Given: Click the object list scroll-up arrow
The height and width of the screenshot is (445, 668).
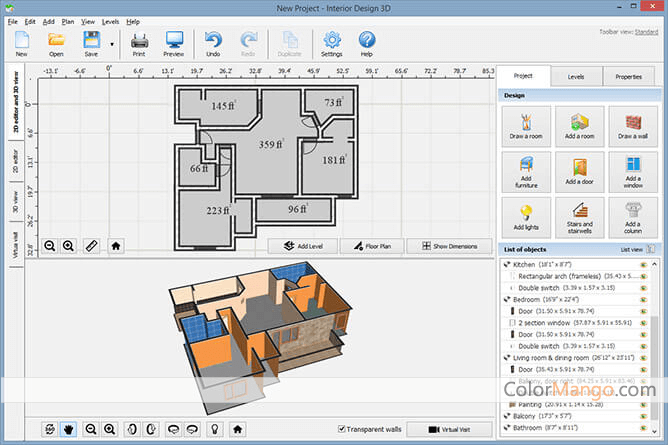Looking at the screenshot, I should [654, 264].
